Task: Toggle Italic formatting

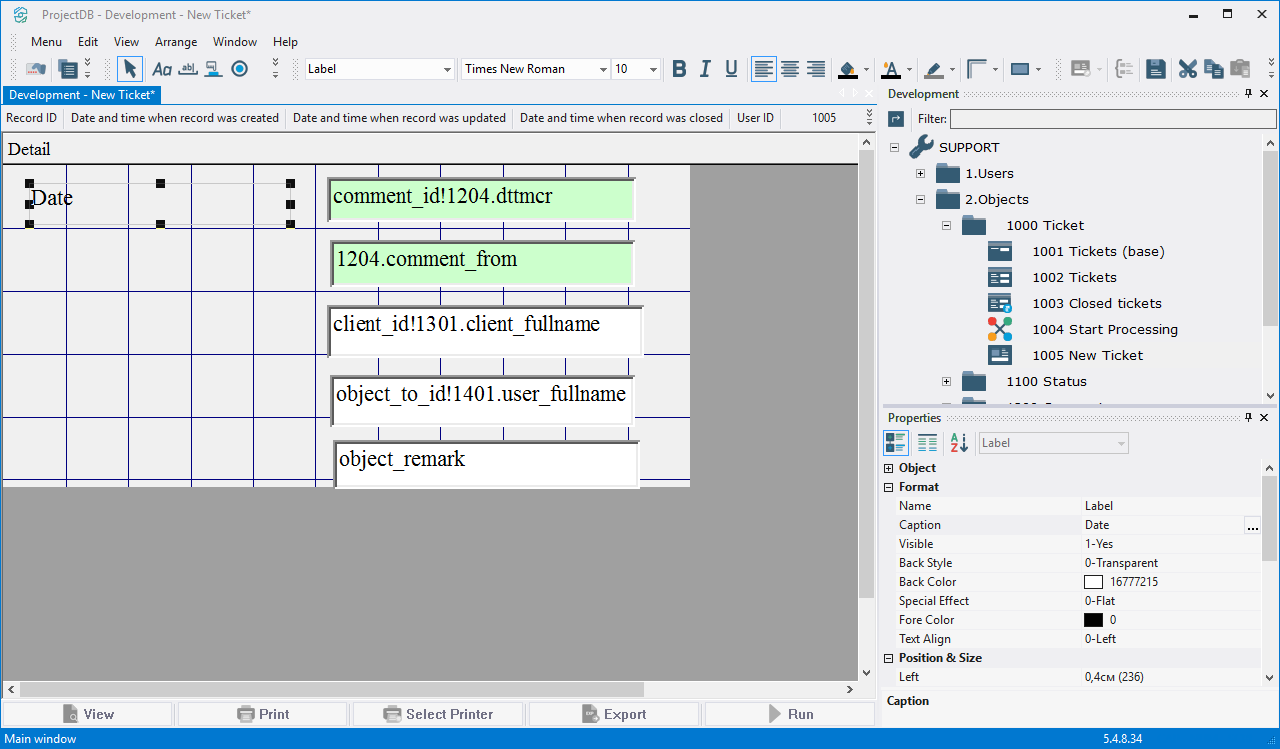Action: (705, 69)
